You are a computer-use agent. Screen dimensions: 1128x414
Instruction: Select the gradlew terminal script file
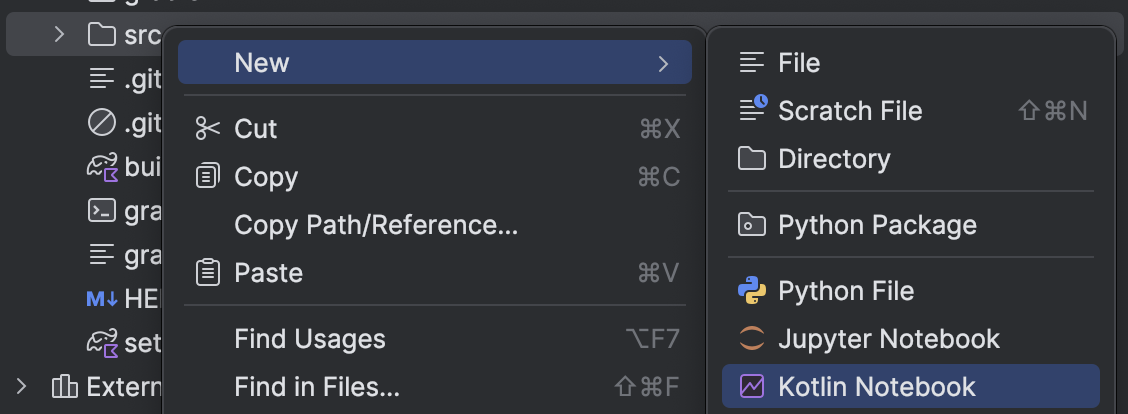pos(124,210)
